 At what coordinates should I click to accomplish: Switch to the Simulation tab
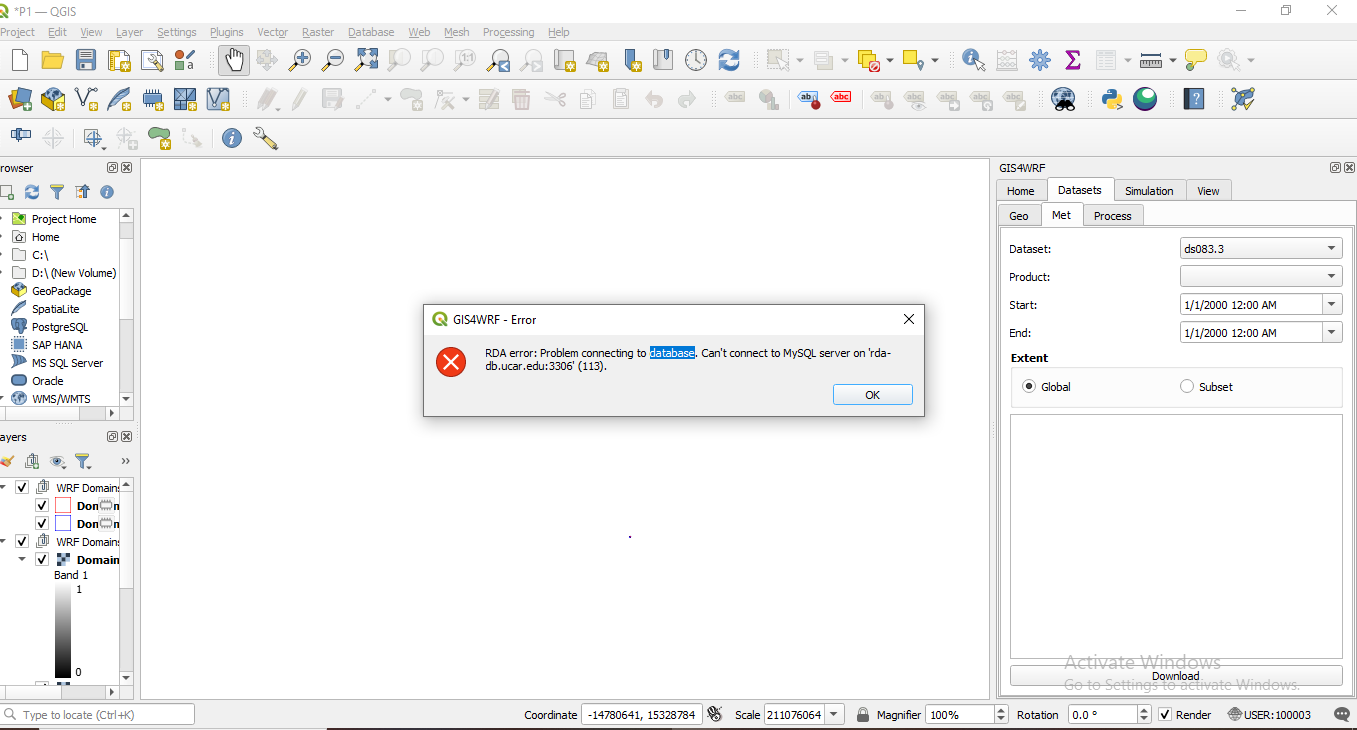(1149, 191)
